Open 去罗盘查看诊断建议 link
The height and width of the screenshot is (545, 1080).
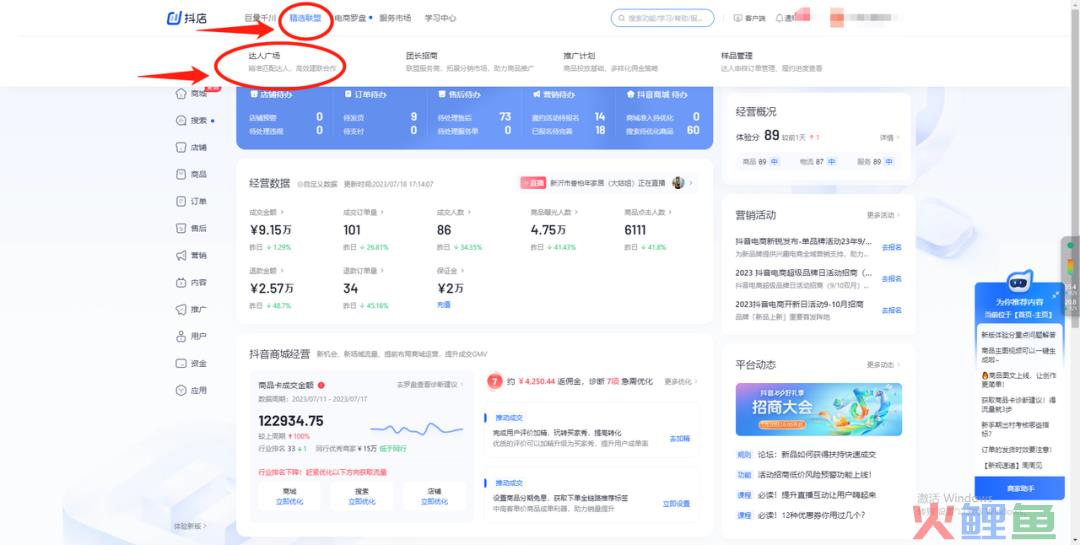pyautogui.click(x=430, y=384)
